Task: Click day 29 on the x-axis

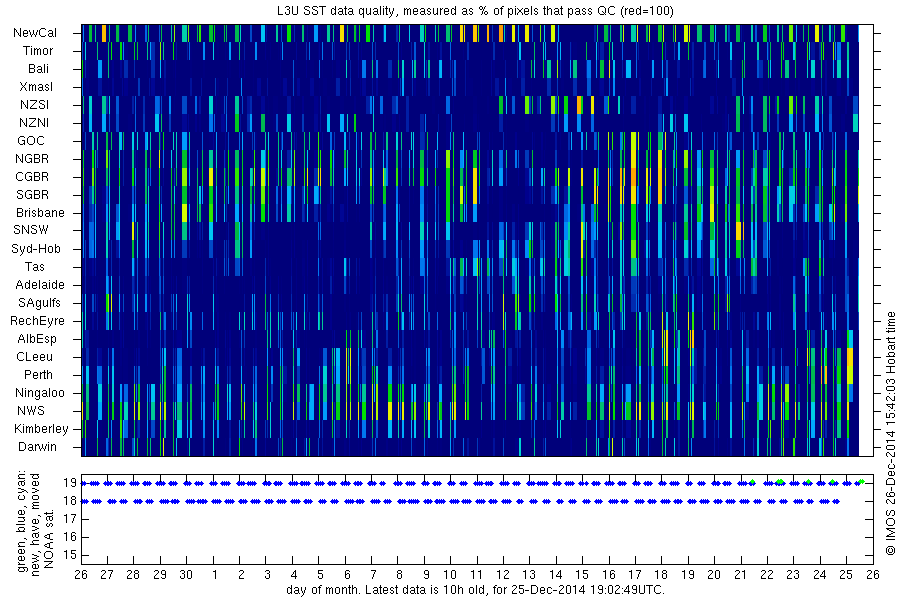Action: pyautogui.click(x=160, y=575)
